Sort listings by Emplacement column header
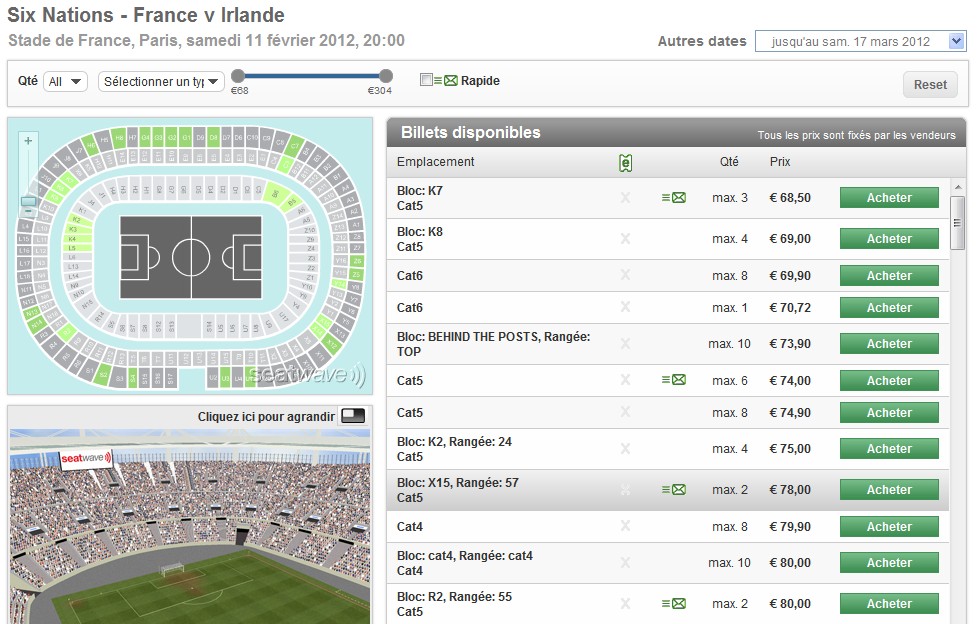The image size is (979, 624). point(435,161)
